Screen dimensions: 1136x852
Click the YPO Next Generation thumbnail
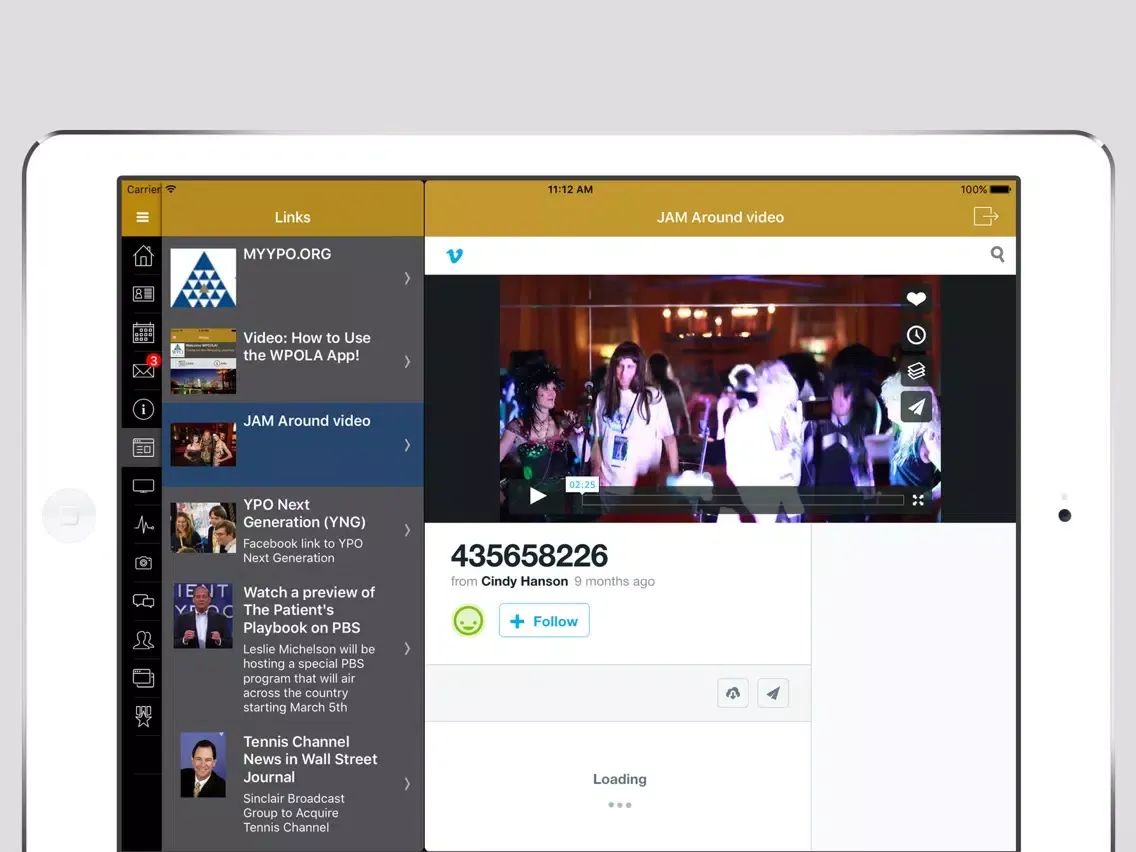(203, 527)
